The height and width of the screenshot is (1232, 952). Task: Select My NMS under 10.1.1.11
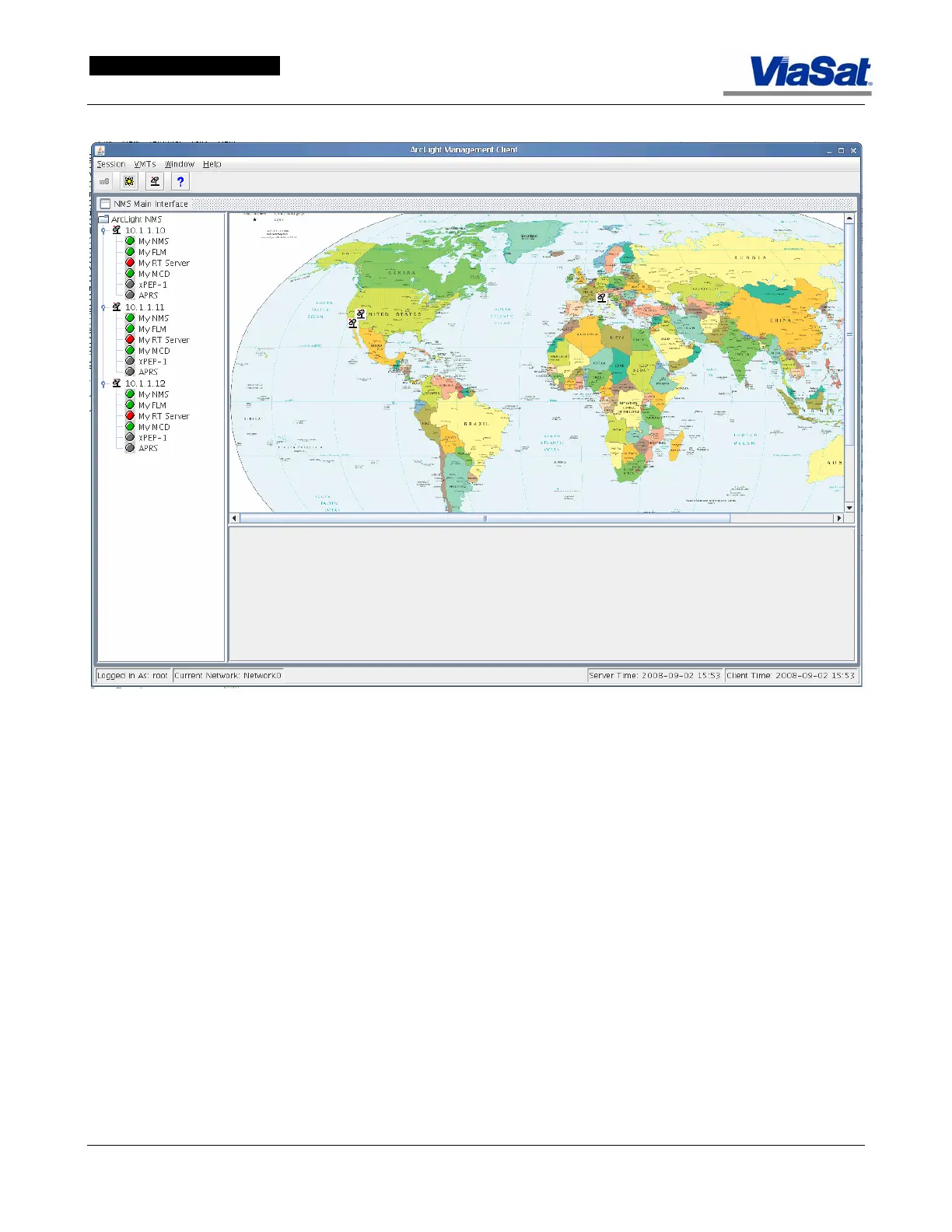[x=153, y=318]
